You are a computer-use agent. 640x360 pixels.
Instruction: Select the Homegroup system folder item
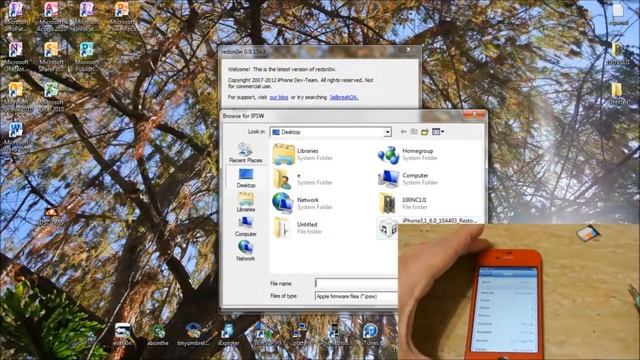tap(407, 154)
